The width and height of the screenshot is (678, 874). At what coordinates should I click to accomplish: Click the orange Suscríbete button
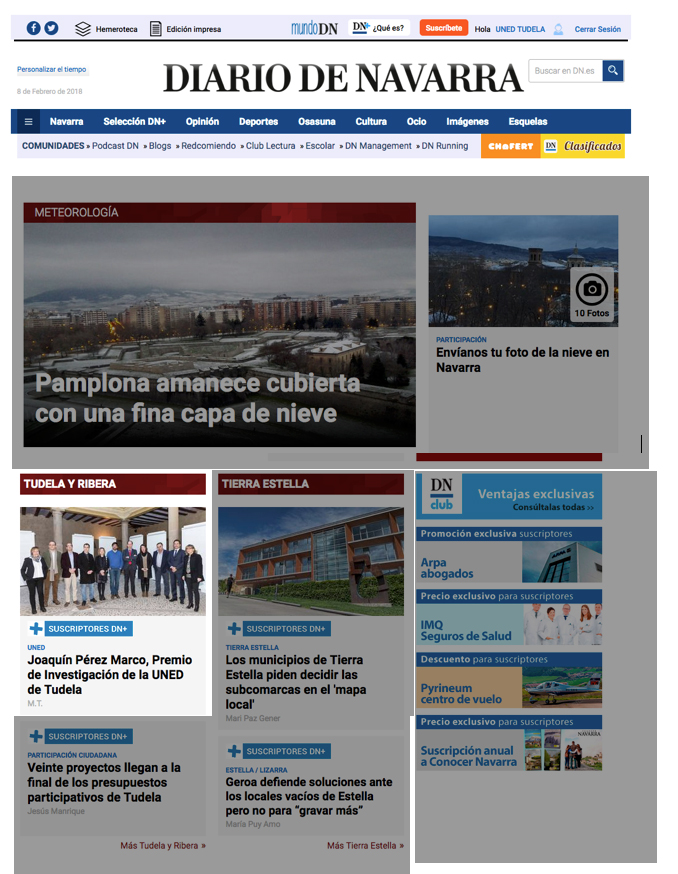[x=444, y=28]
